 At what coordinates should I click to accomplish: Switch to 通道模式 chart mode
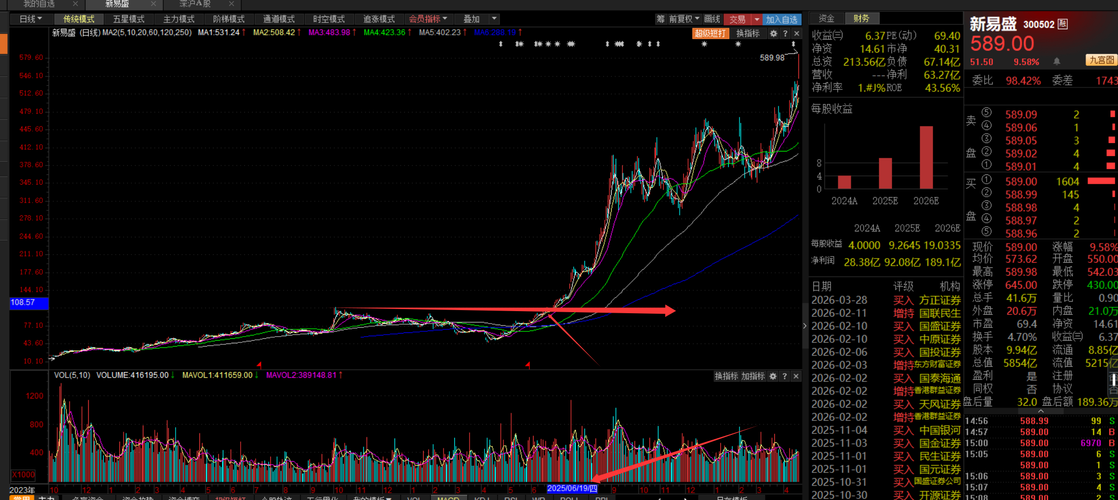coord(279,19)
